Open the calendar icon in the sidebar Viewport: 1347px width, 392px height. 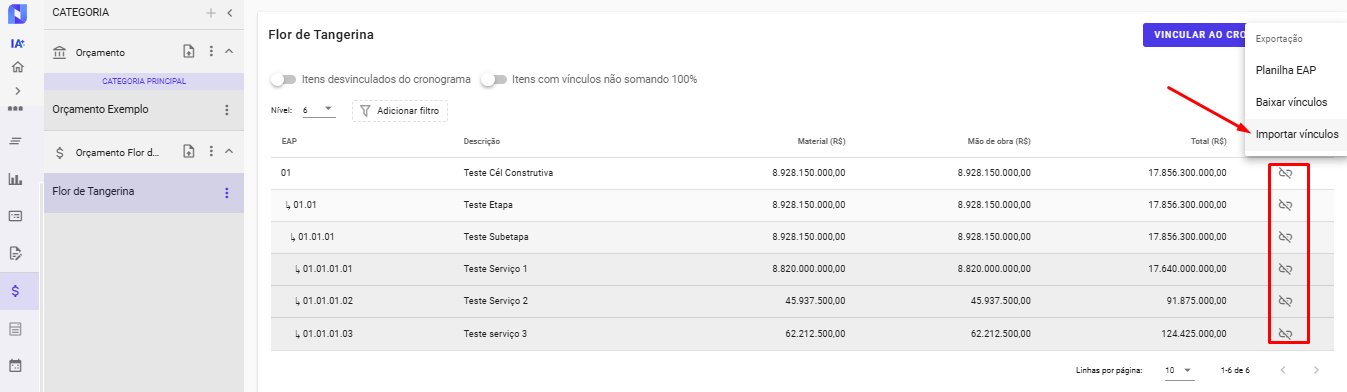16,365
